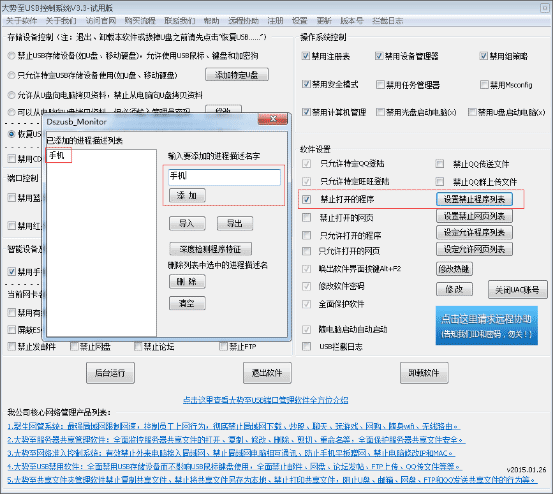Click 深度检测程序特征 button
The height and width of the screenshot is (494, 554).
[x=211, y=249]
